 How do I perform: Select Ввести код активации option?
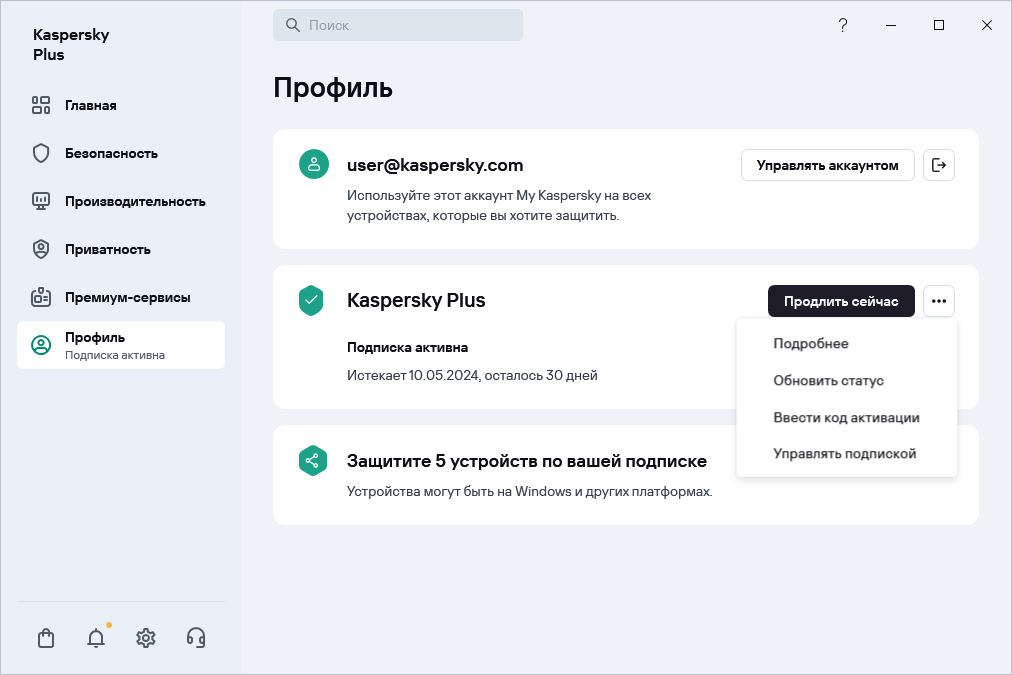(846, 418)
